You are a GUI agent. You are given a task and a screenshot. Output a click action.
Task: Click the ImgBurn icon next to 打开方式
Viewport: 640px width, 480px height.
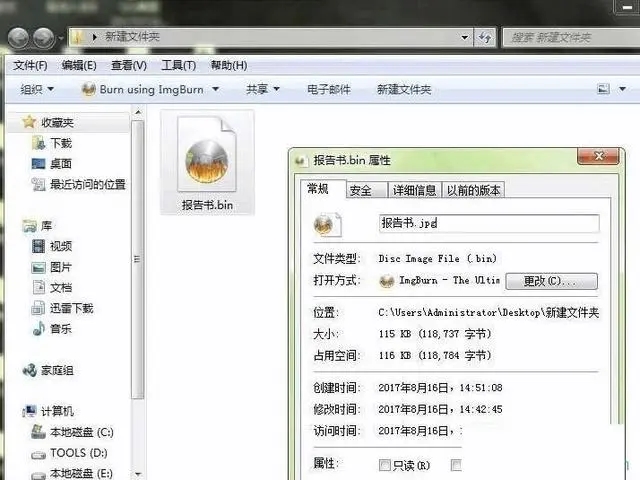(386, 281)
